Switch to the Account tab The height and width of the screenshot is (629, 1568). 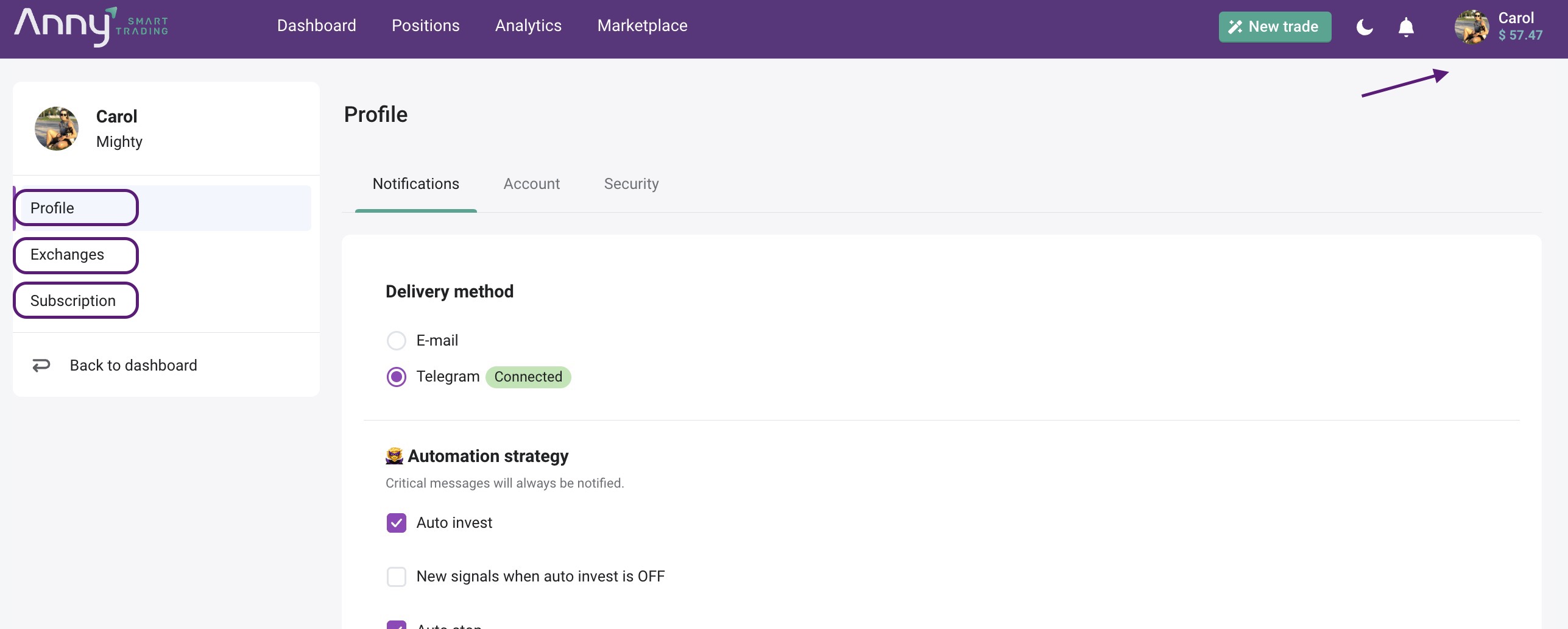[531, 184]
